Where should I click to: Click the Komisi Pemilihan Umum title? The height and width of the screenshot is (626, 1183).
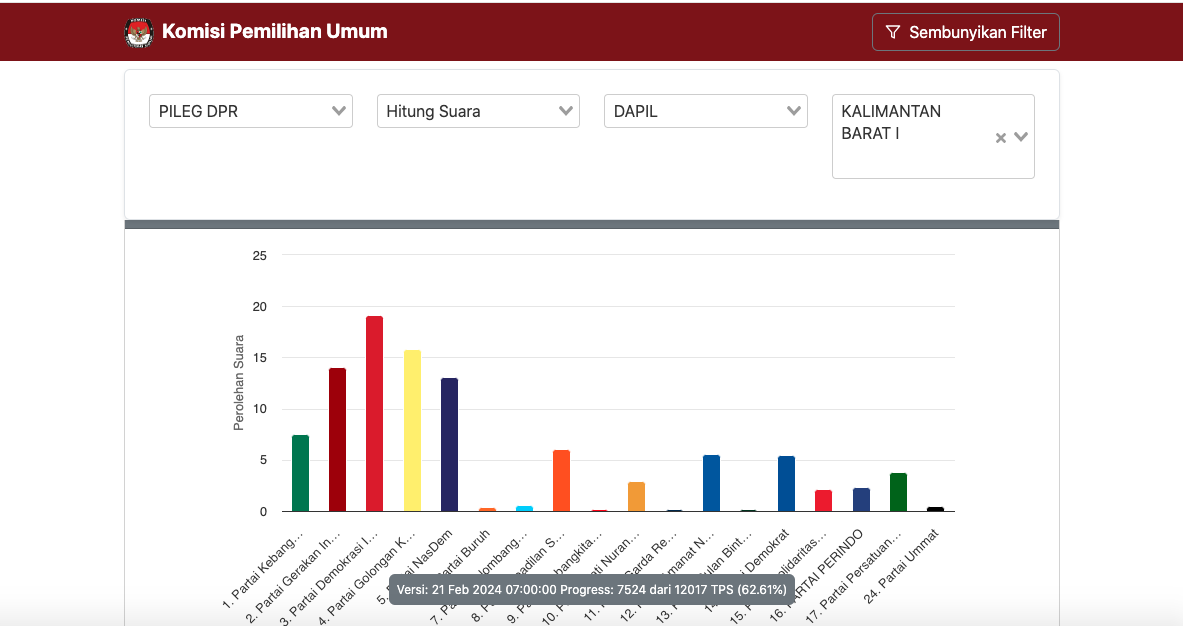click(275, 32)
